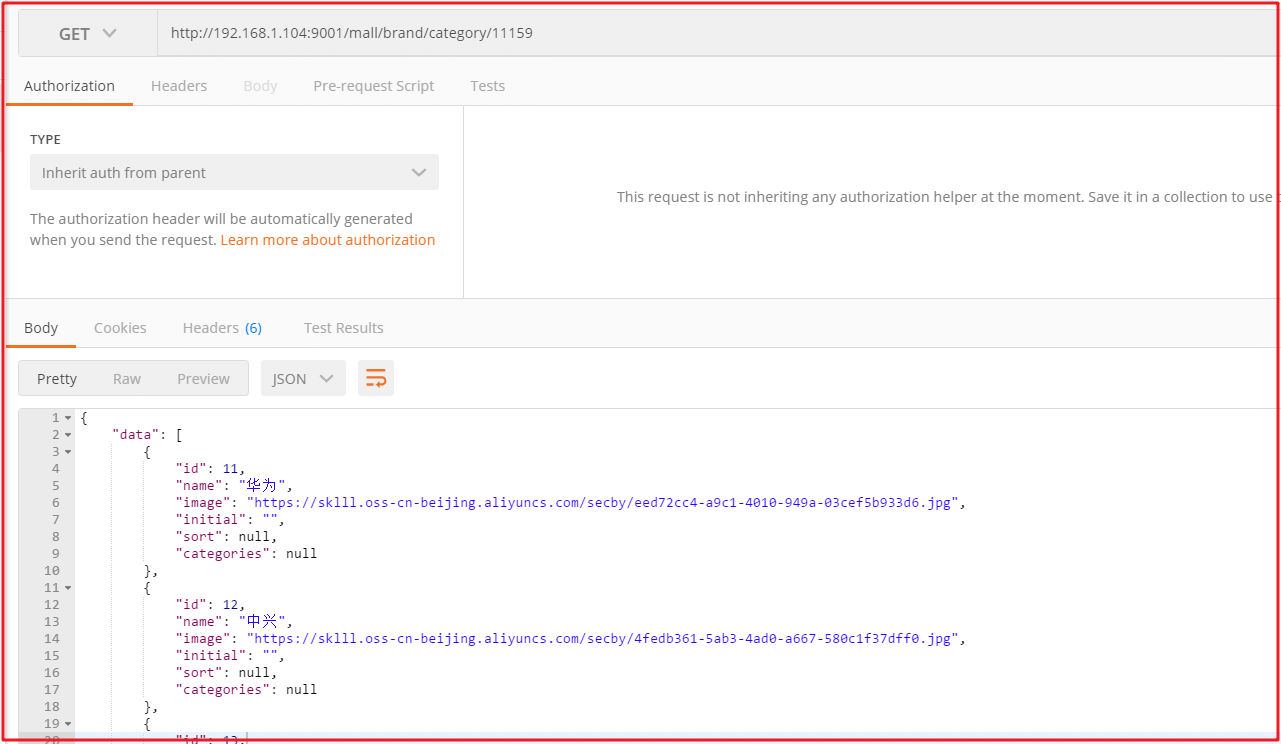Screen dimensions: 1281x744
Task: Click the wrap lines icon in response toolbar
Action: (x=376, y=378)
